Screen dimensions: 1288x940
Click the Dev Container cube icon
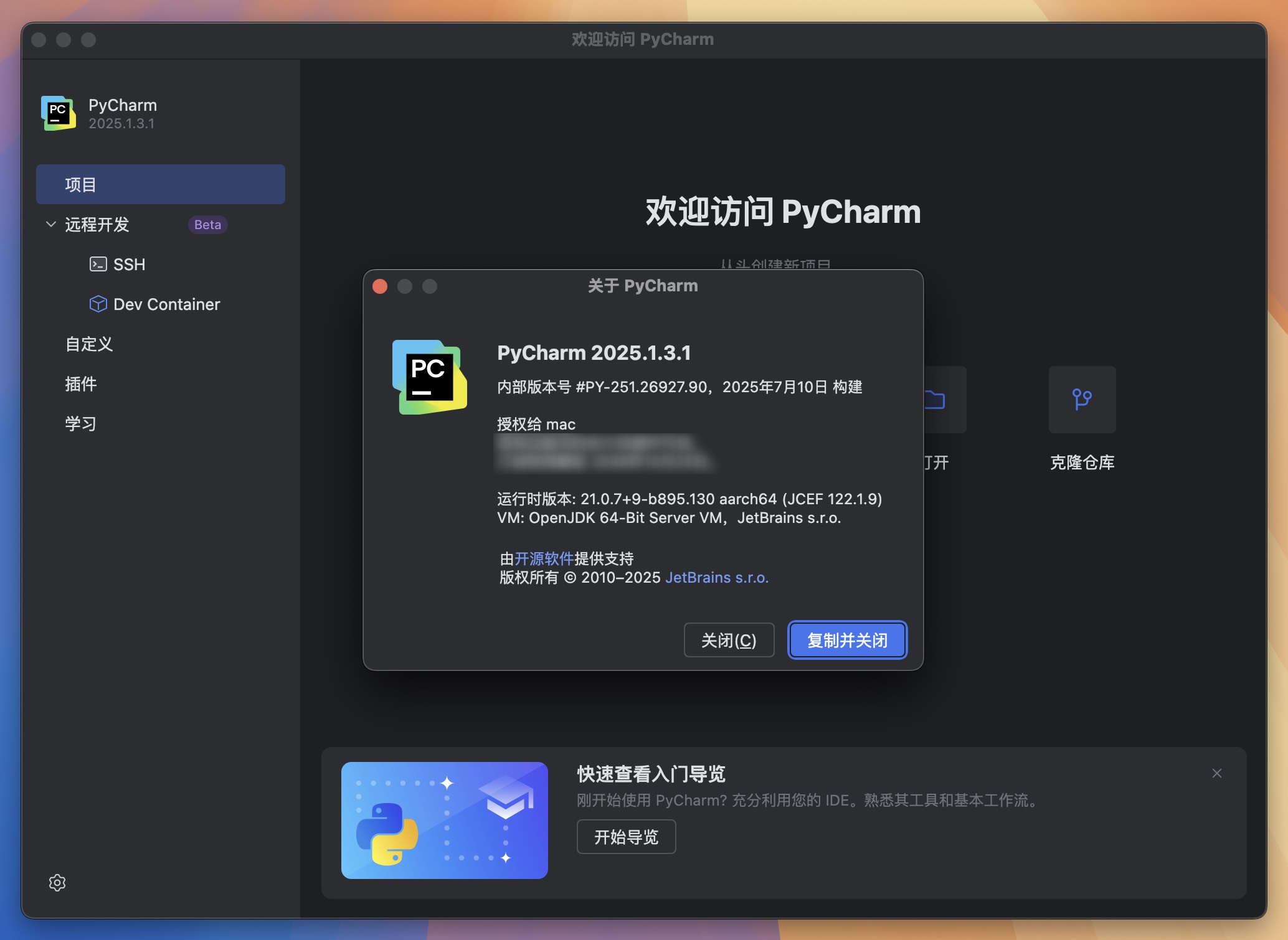click(98, 304)
